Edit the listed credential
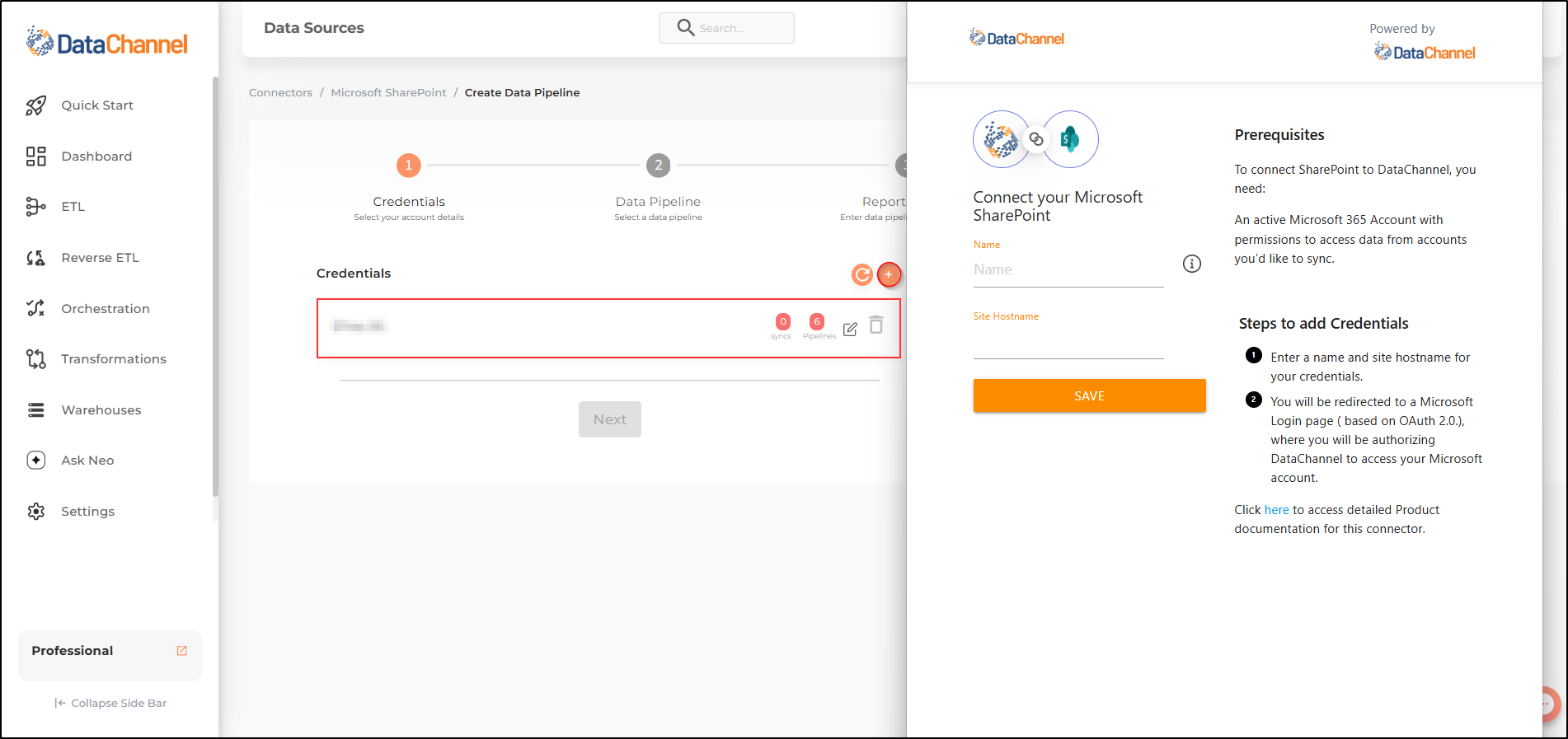The image size is (1568, 739). click(x=850, y=329)
